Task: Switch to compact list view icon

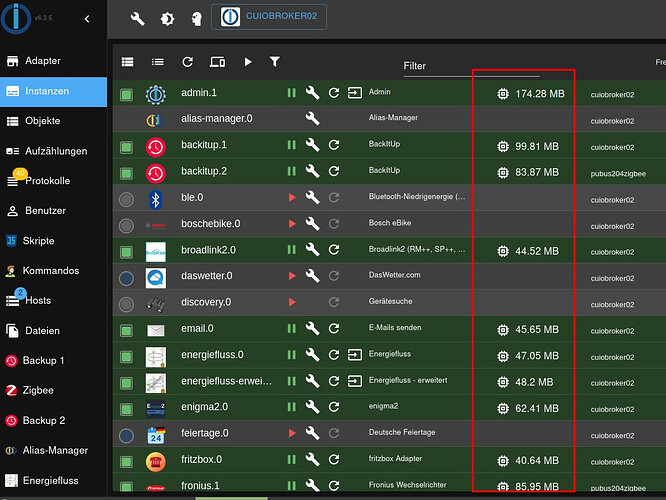Action: tap(158, 62)
